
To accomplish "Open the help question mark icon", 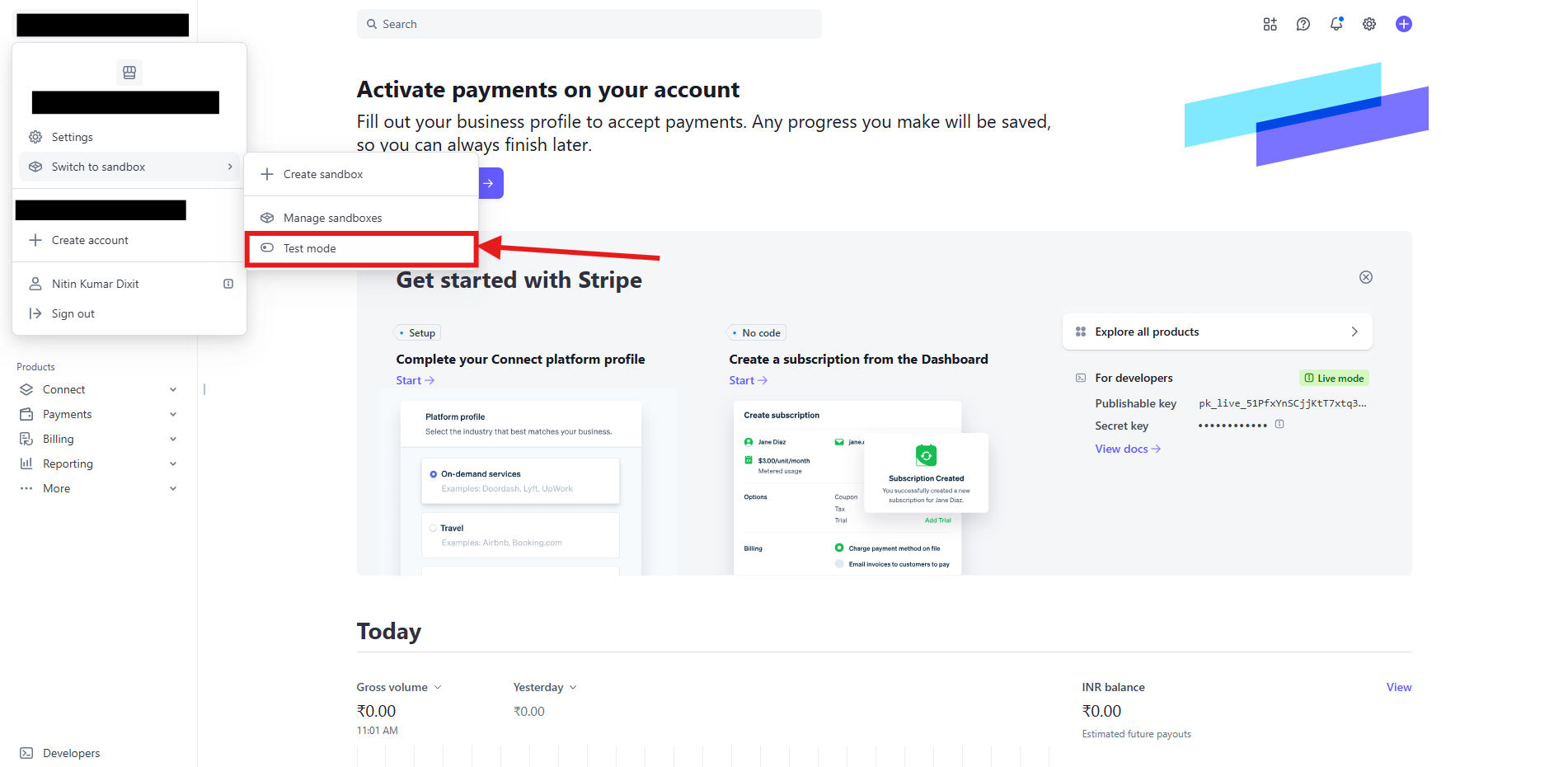I will [x=1303, y=25].
